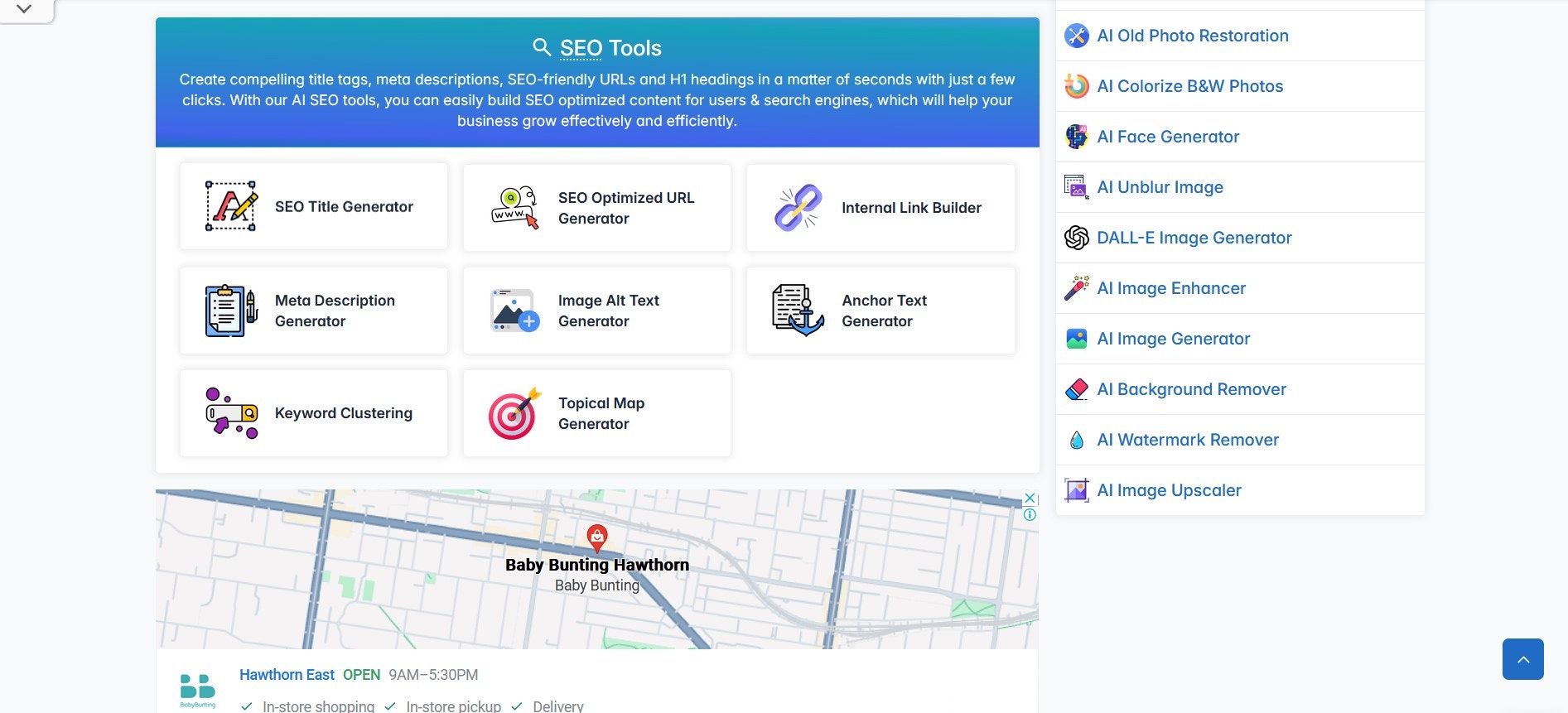Screen dimensions: 1568x713
Task: Click the SEO Tools heading
Action: (610, 48)
